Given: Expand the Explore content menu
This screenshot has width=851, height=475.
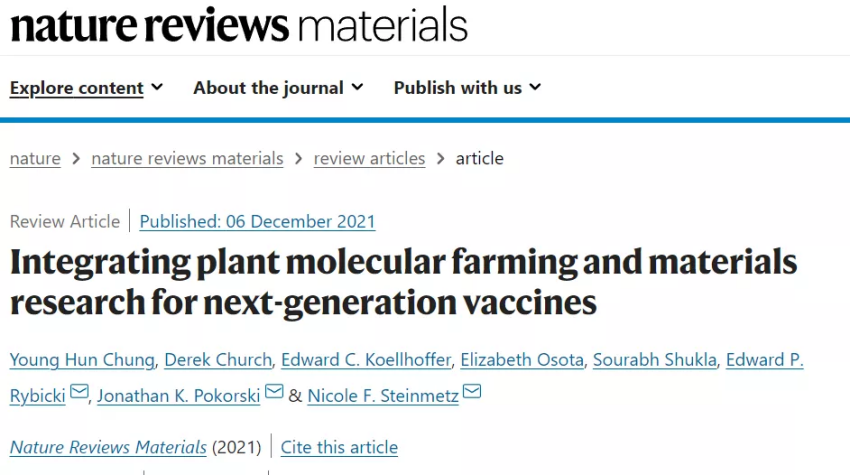Looking at the screenshot, I should [x=86, y=87].
